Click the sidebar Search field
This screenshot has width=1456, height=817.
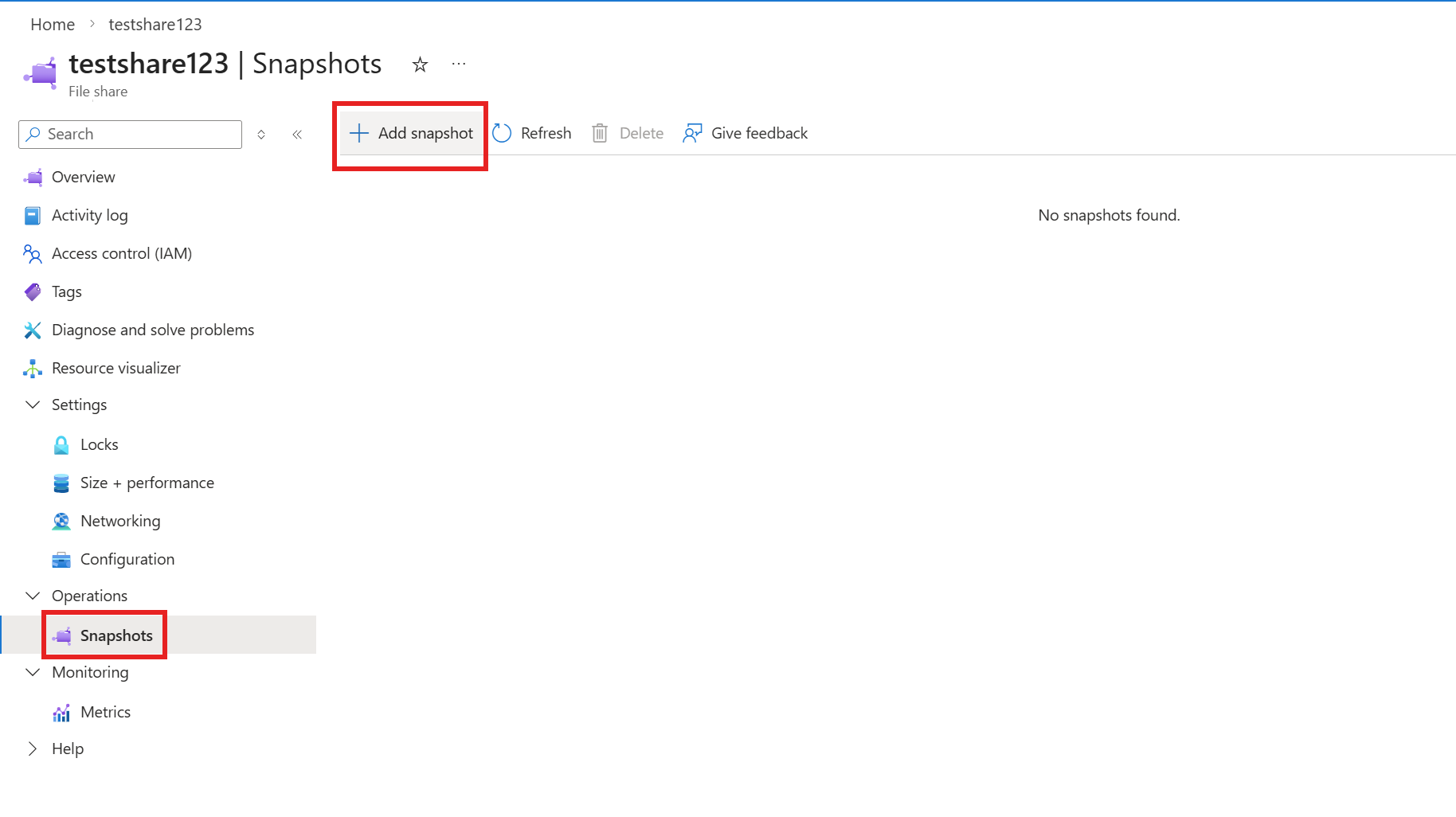pos(130,134)
